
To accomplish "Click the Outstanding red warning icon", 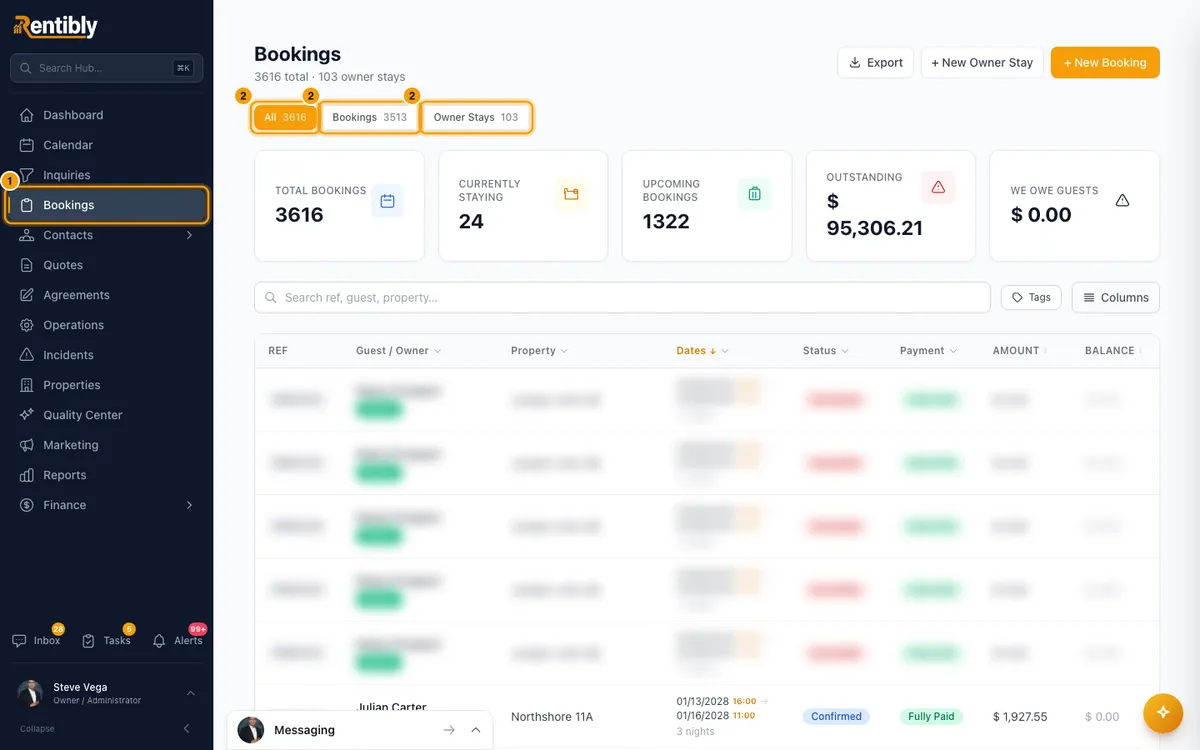I will (938, 187).
